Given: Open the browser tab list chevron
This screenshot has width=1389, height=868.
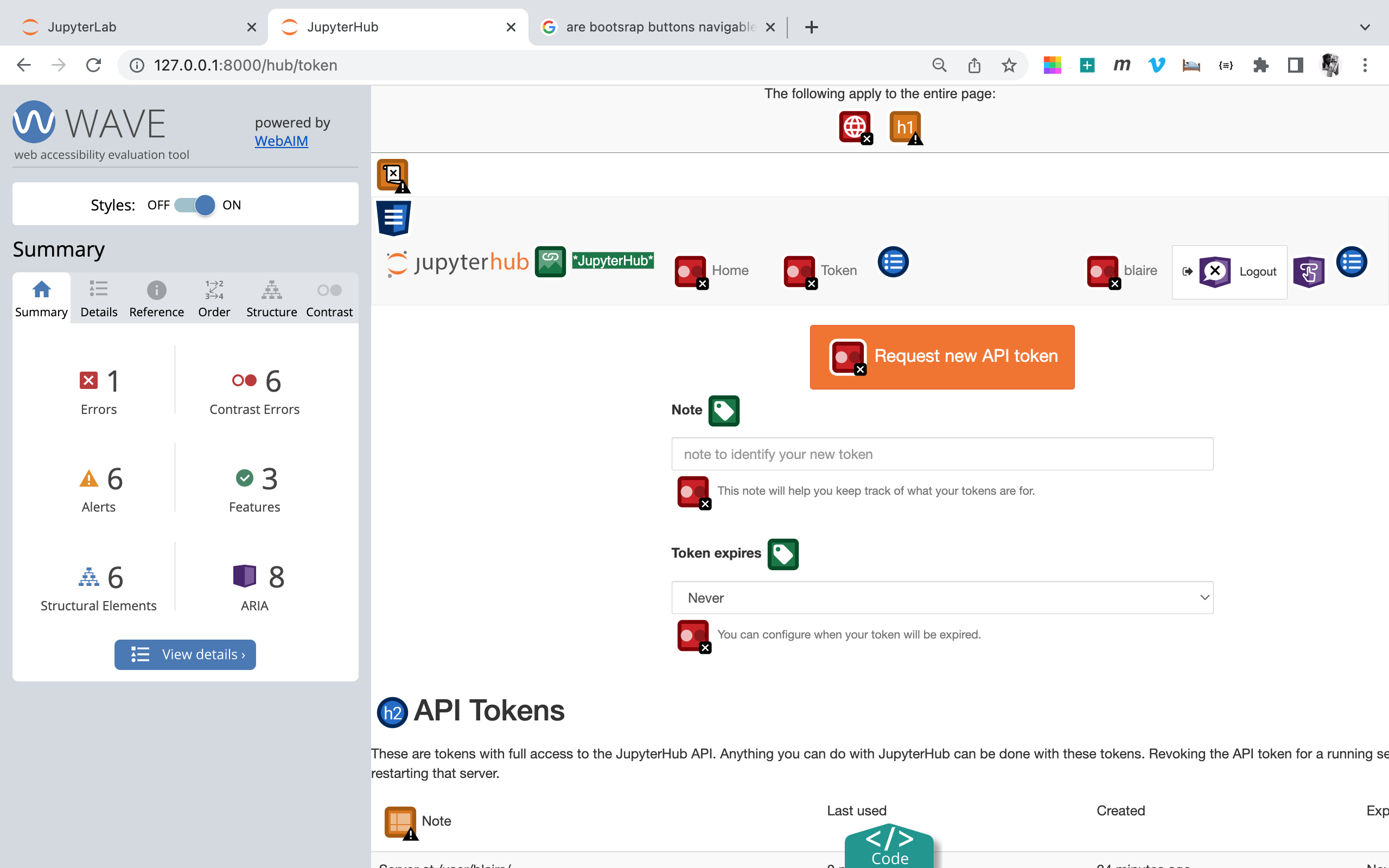Looking at the screenshot, I should (1365, 27).
